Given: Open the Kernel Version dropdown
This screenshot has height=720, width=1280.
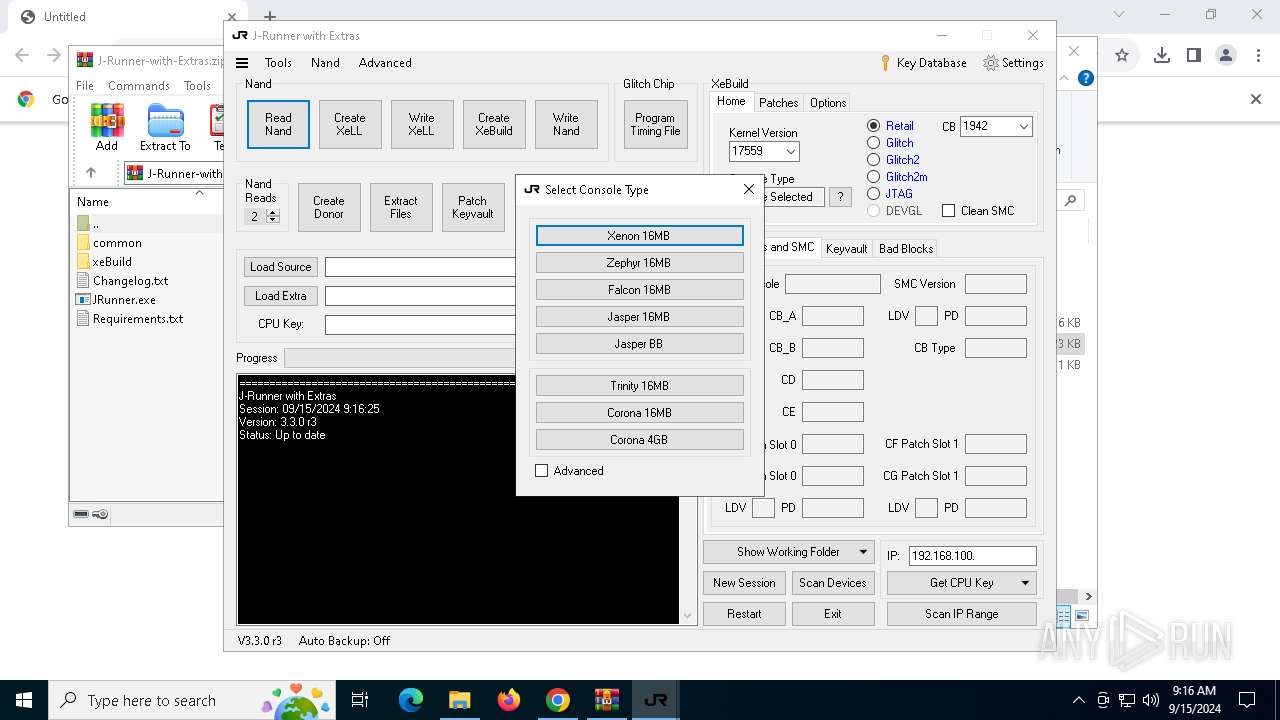Looking at the screenshot, I should (790, 151).
